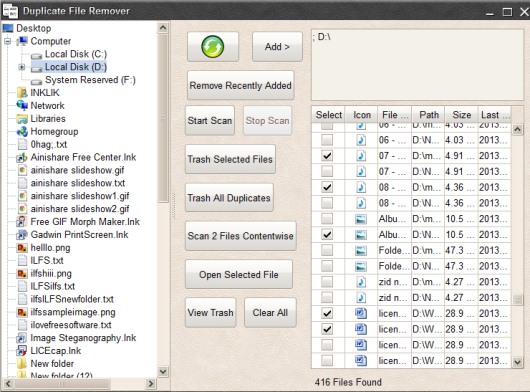Click the Icon column header

(x=361, y=115)
